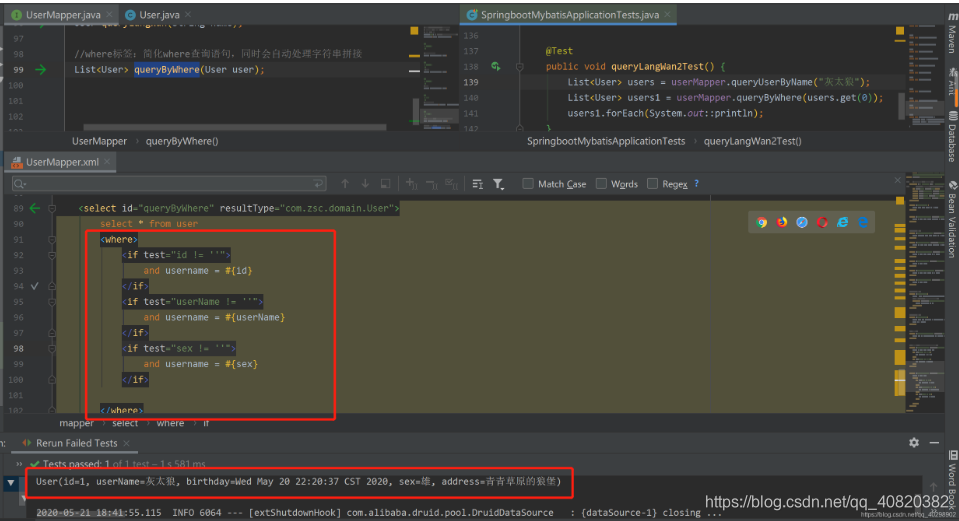Collapse the if sex fold on line 98
This screenshot has height=521, width=959.
coord(52,349)
